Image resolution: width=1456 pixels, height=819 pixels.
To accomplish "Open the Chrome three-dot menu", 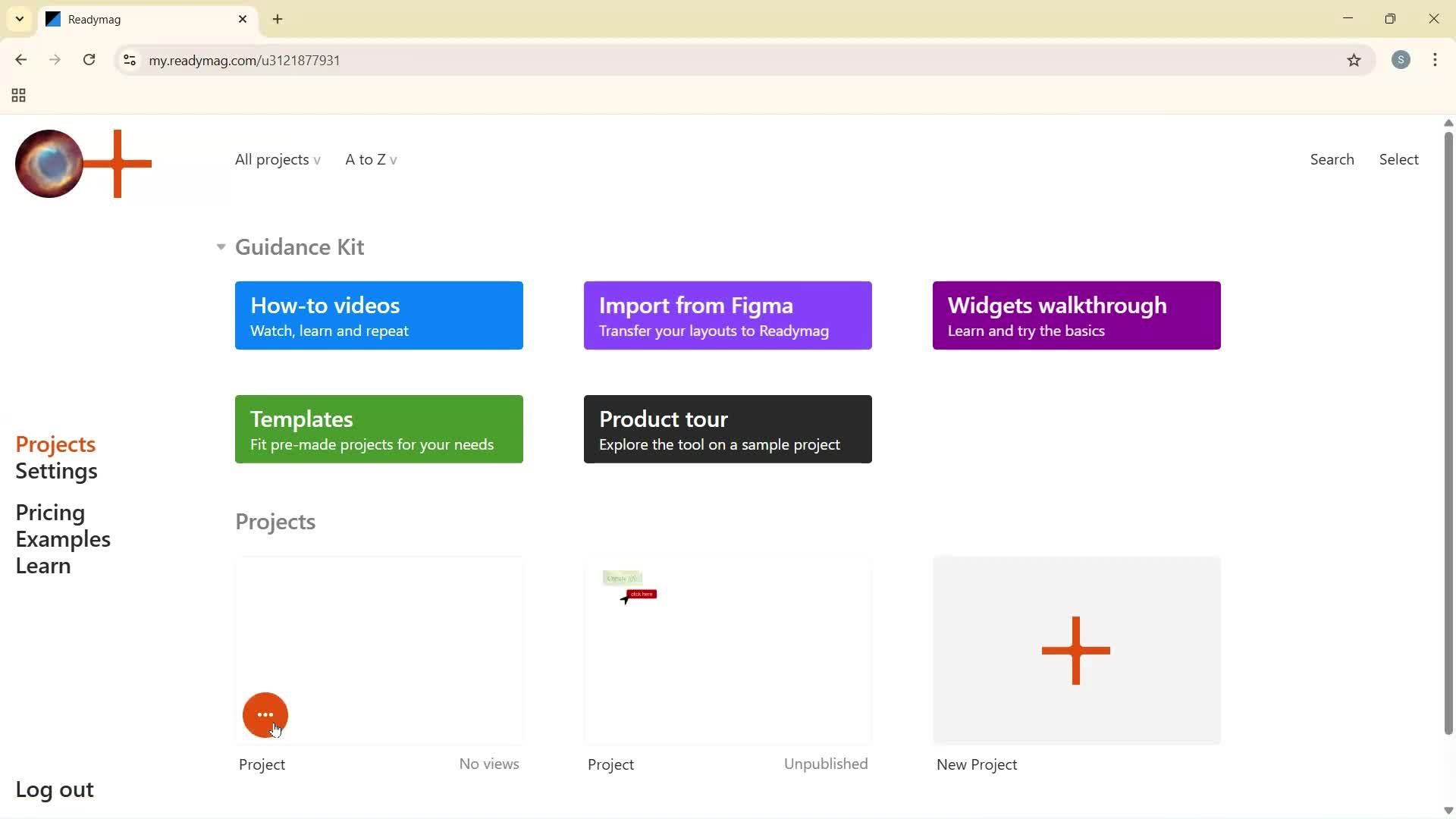I will click(1435, 60).
